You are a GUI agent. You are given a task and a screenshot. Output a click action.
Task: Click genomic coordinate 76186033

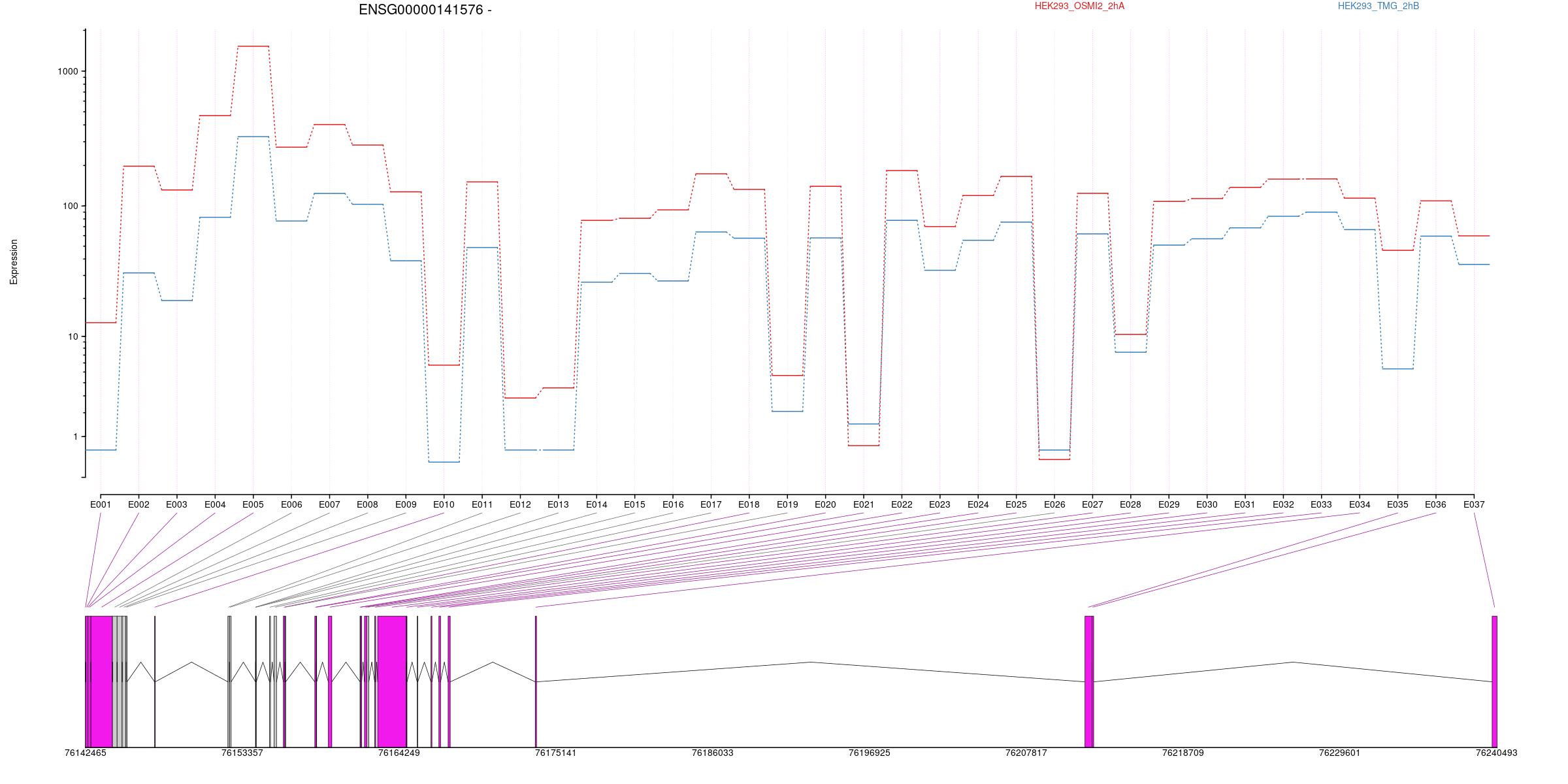(713, 753)
